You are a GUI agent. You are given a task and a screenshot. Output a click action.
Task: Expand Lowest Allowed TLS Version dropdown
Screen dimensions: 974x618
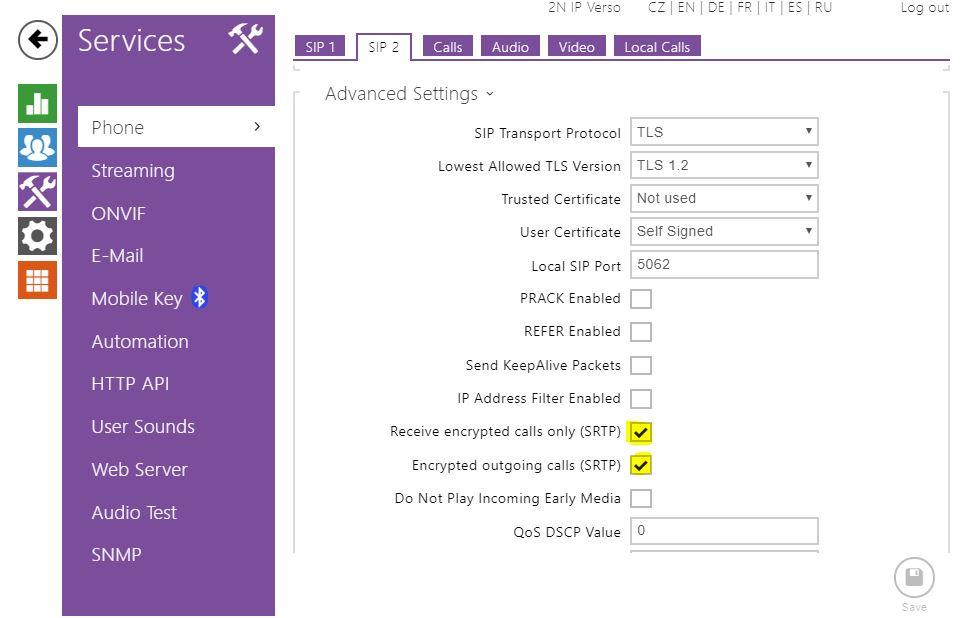click(724, 165)
